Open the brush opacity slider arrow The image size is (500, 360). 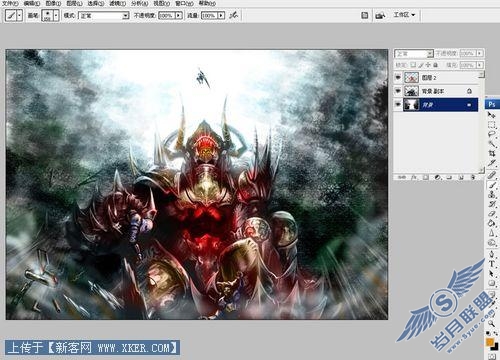[x=179, y=15]
